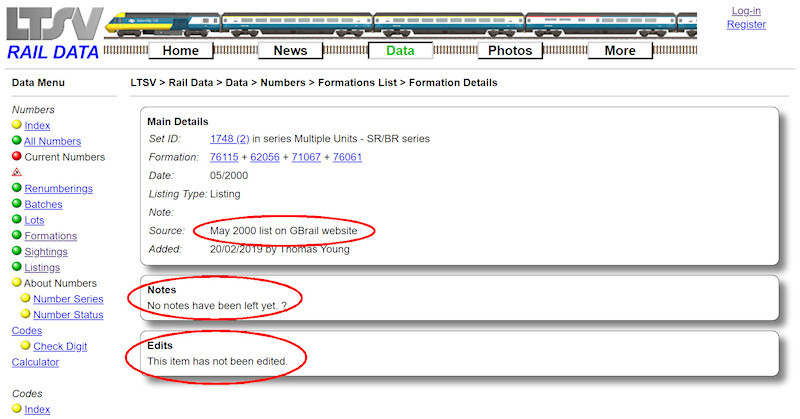Viewport: 800px width, 419px height.
Task: Click the yellow bullet beside Number Status
Action: click(26, 314)
